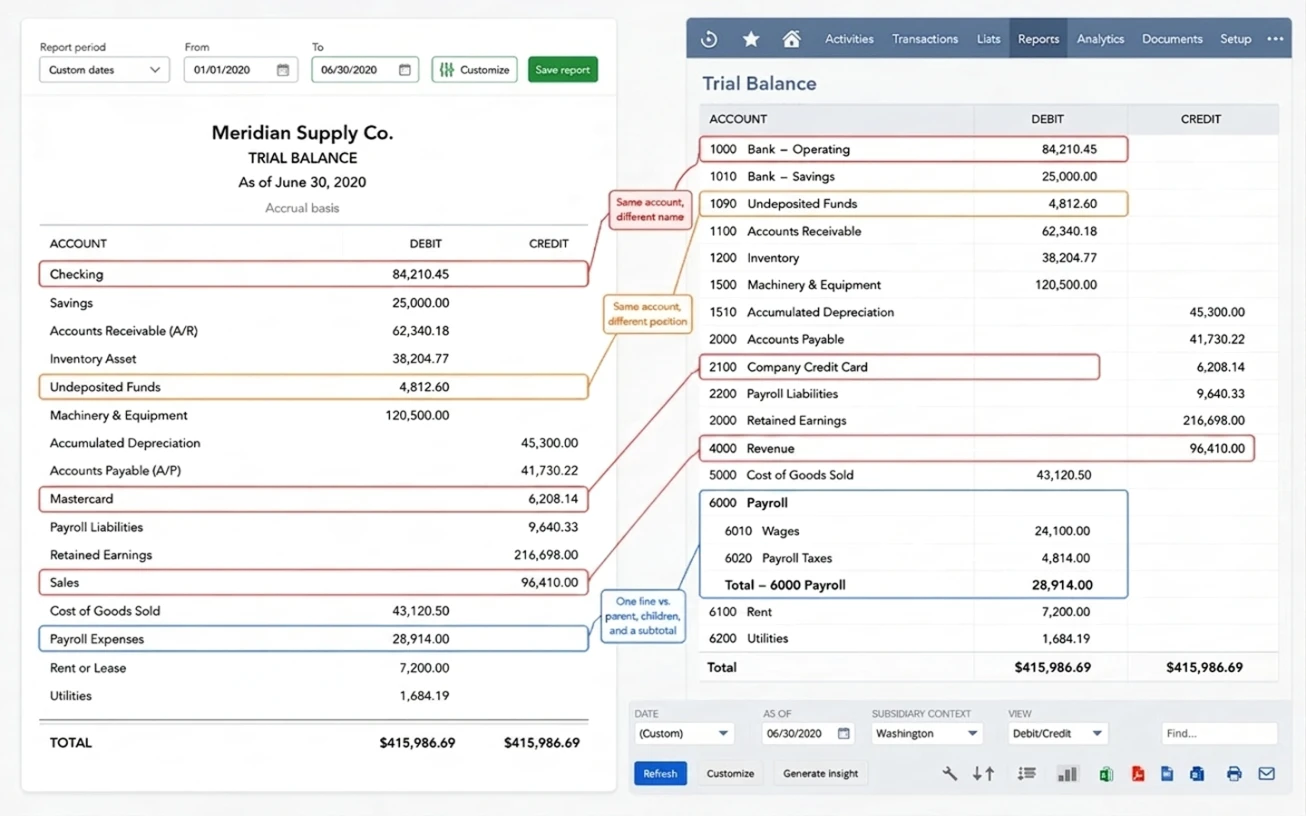Open the Date (Custom) dropdown

click(684, 733)
